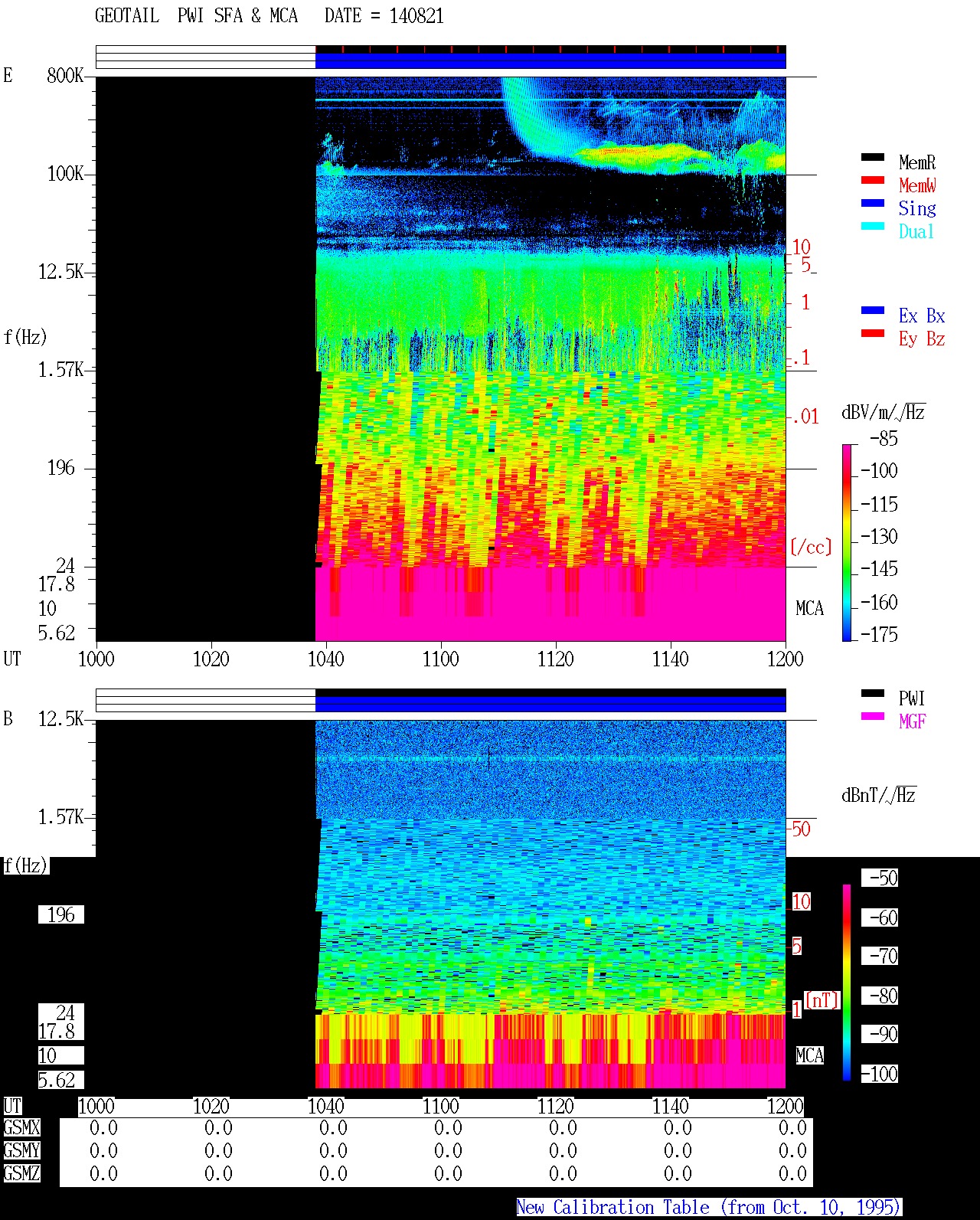Click the blue mode status bar above B panel
The height and width of the screenshot is (1220, 980).
coord(550,704)
